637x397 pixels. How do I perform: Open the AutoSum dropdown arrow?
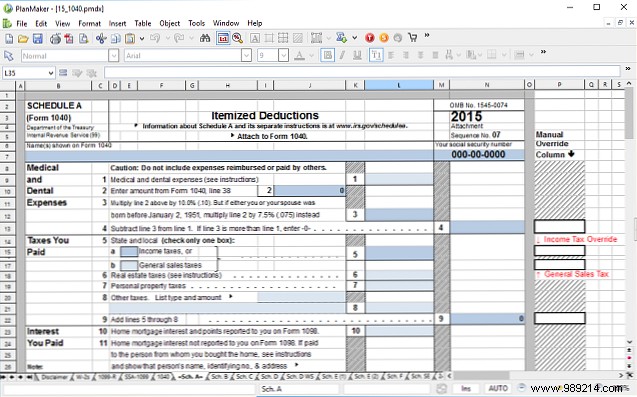point(355,38)
